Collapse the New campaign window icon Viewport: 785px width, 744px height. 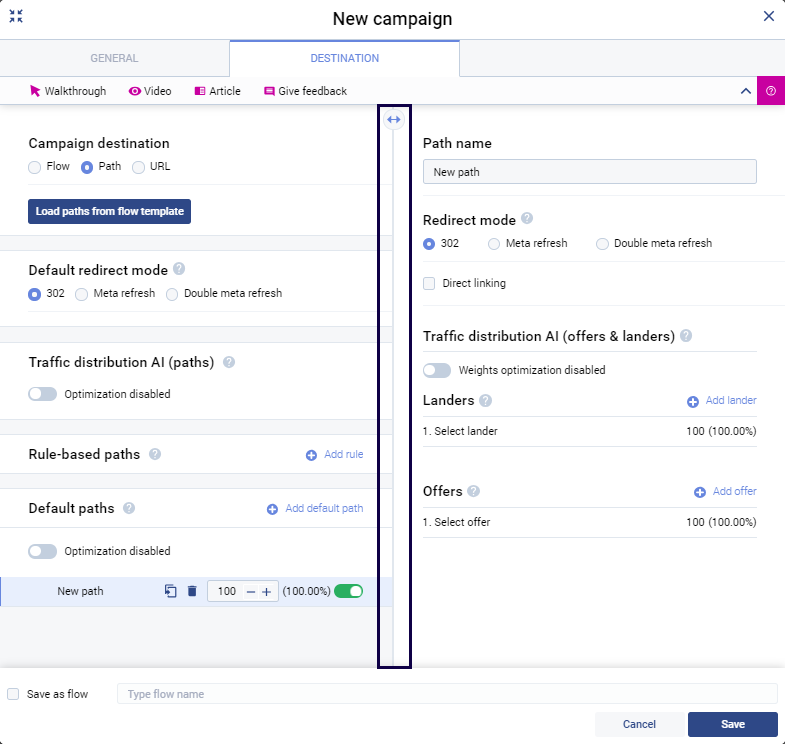click(16, 16)
